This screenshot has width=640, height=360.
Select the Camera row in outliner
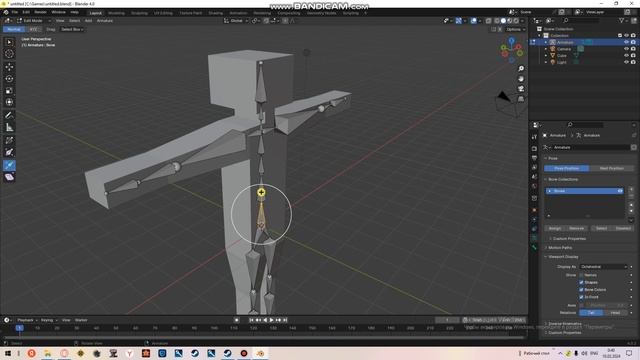point(584,49)
